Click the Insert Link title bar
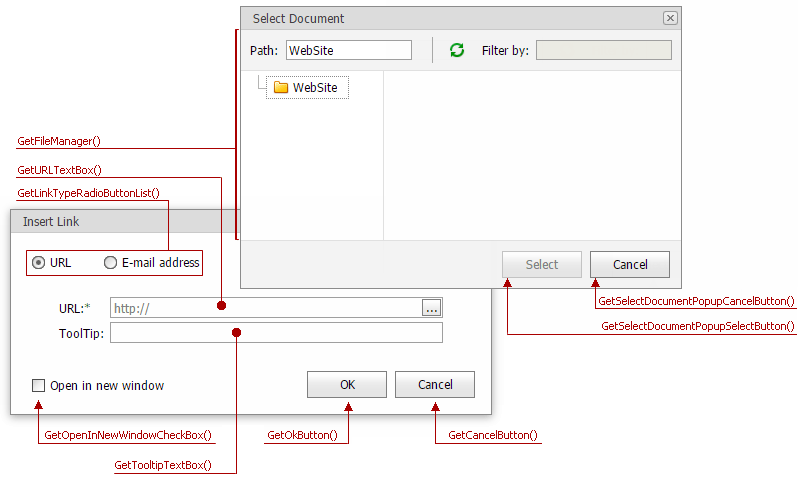 [x=125, y=222]
